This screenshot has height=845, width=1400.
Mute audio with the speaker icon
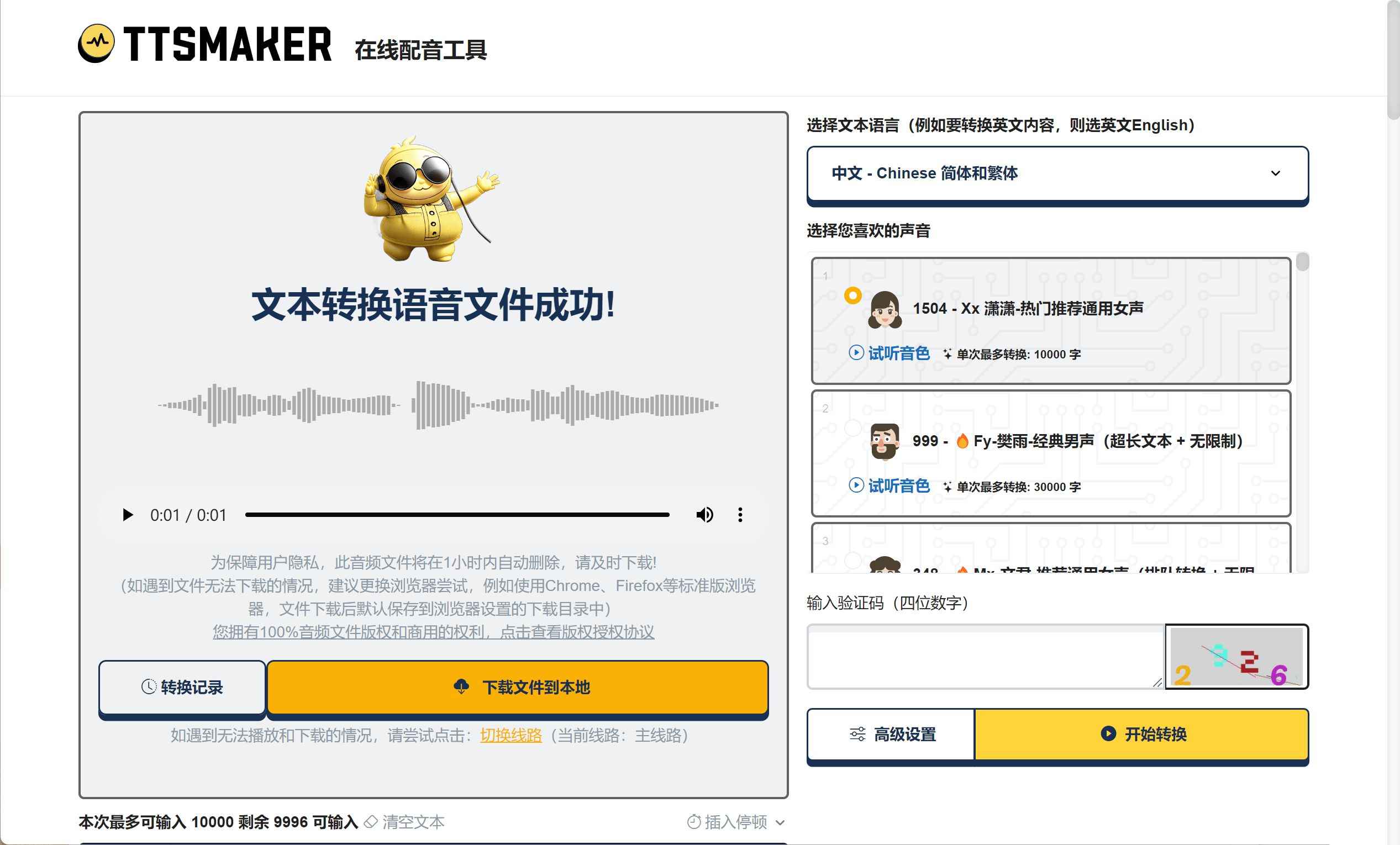click(x=704, y=515)
